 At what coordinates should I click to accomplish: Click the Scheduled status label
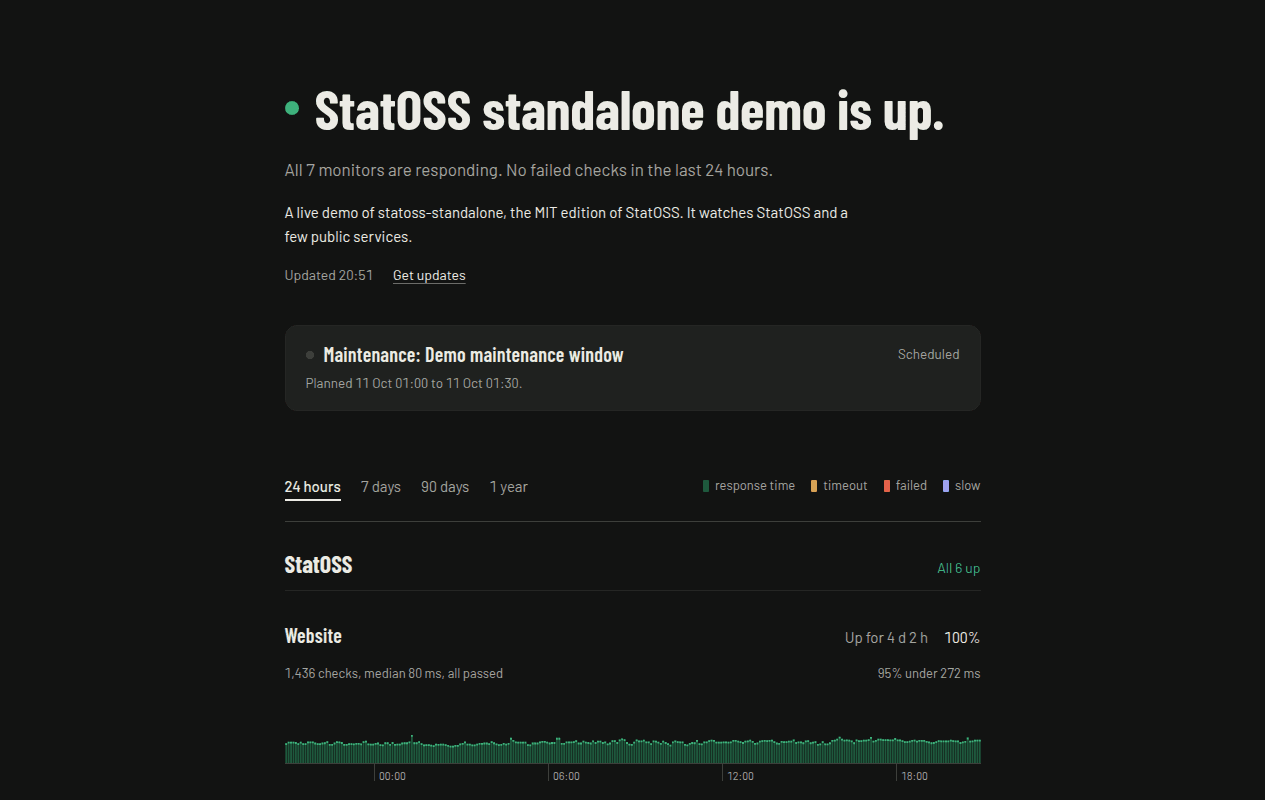tap(928, 354)
